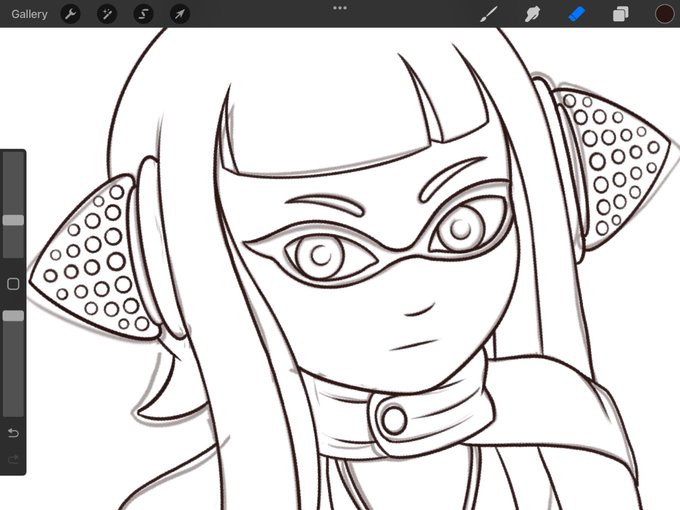The height and width of the screenshot is (510, 680).
Task: Activate the Transform arrow tool
Action: [x=180, y=14]
